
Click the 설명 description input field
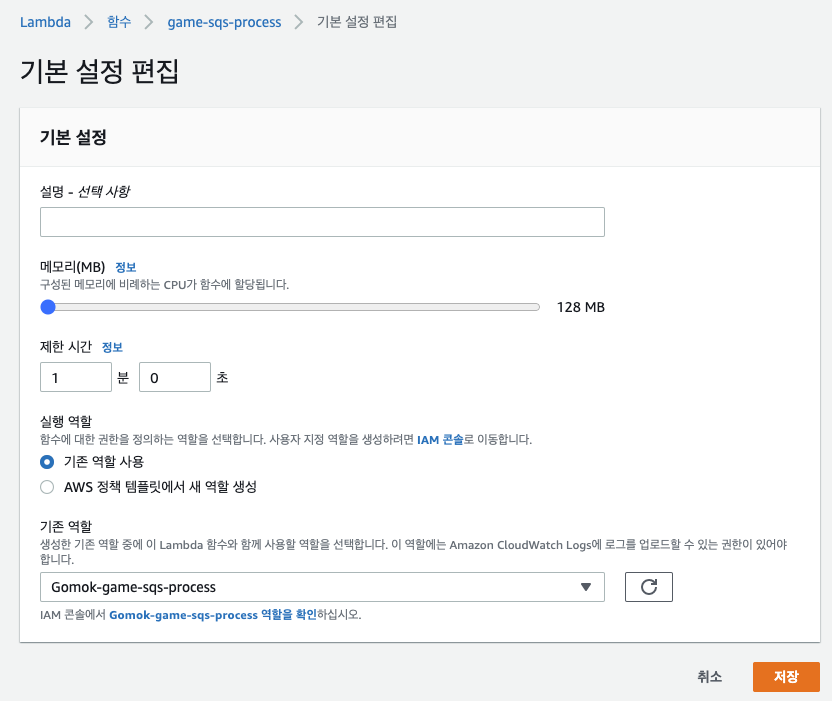(x=322, y=222)
